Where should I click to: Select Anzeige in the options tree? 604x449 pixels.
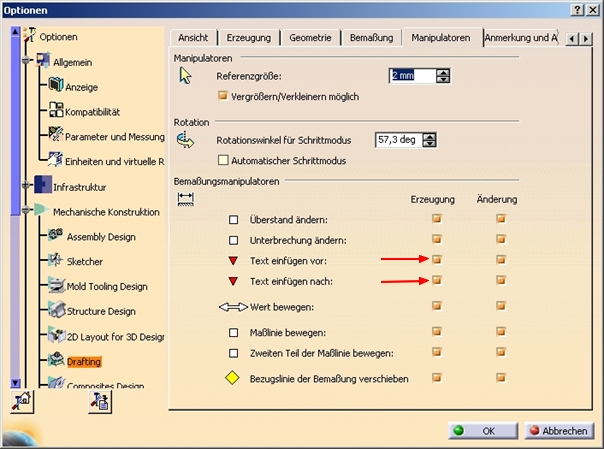click(81, 87)
